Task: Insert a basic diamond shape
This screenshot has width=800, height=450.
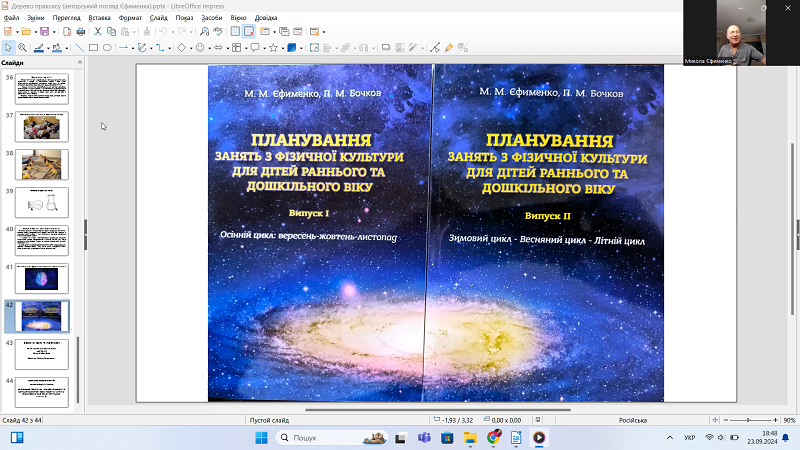Action: point(182,47)
